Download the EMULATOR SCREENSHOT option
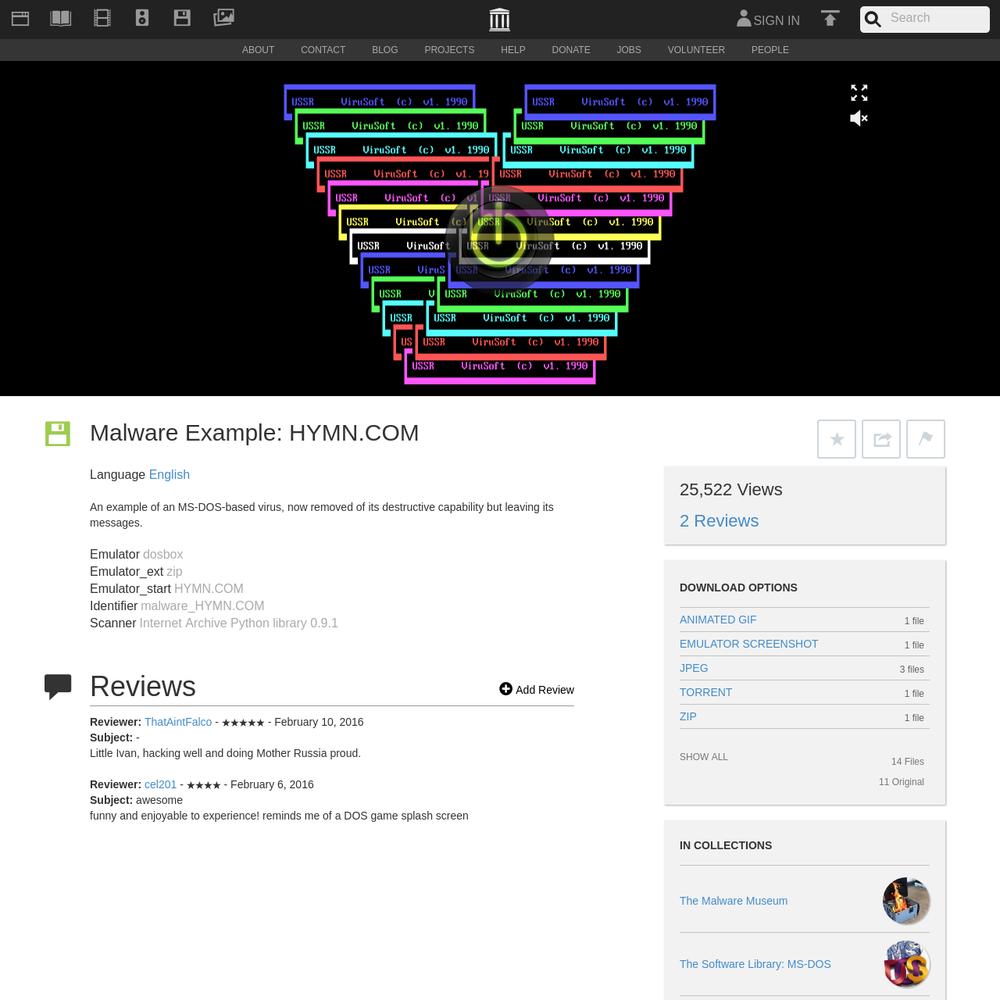The image size is (1000, 1000). pos(748,643)
